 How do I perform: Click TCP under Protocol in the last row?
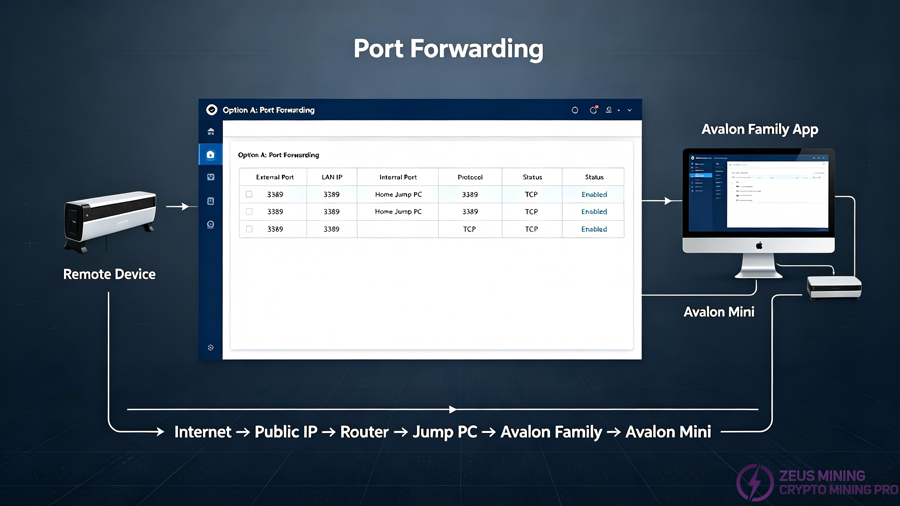point(470,229)
